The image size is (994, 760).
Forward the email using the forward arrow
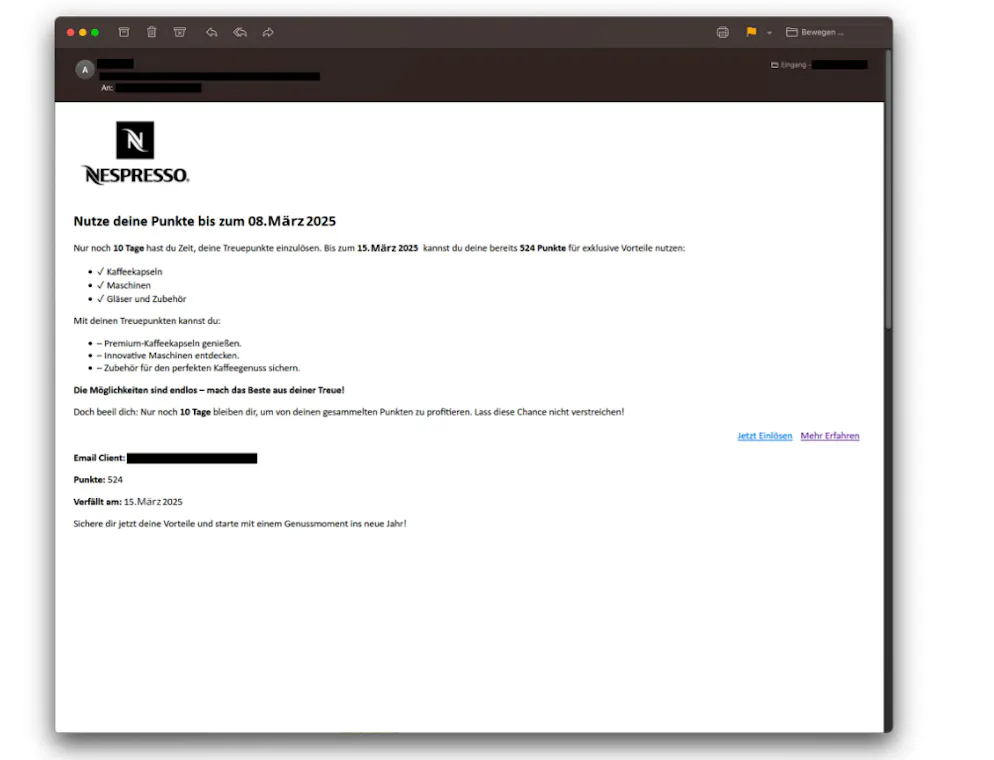tap(268, 32)
